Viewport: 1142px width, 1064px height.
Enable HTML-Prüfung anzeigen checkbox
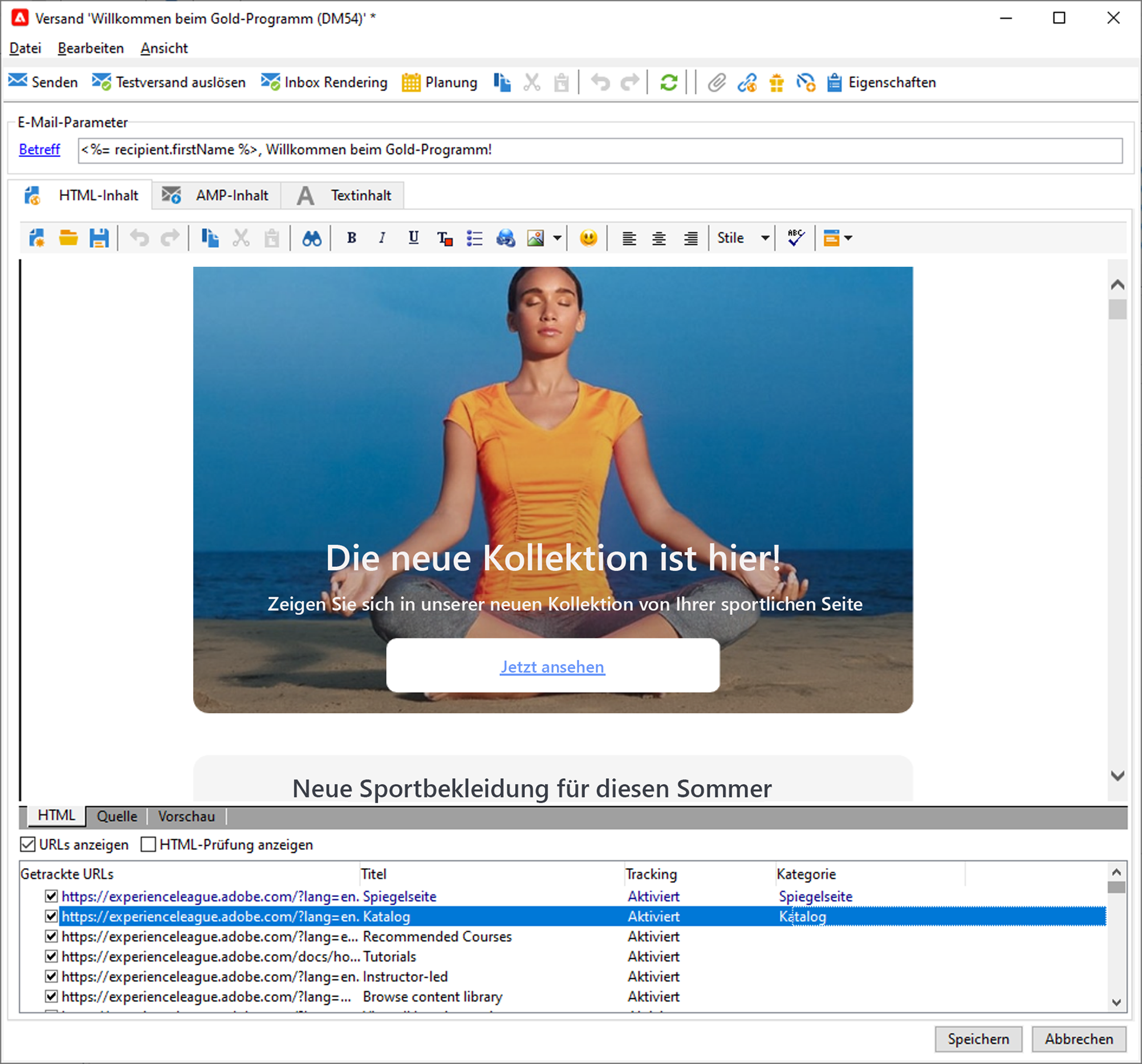pyautogui.click(x=148, y=844)
